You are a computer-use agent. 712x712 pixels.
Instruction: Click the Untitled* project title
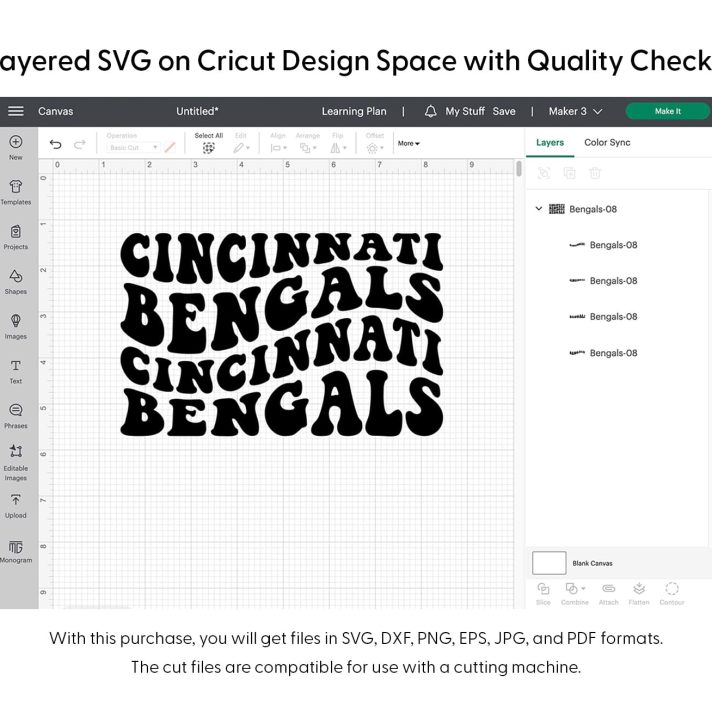pyautogui.click(x=198, y=111)
